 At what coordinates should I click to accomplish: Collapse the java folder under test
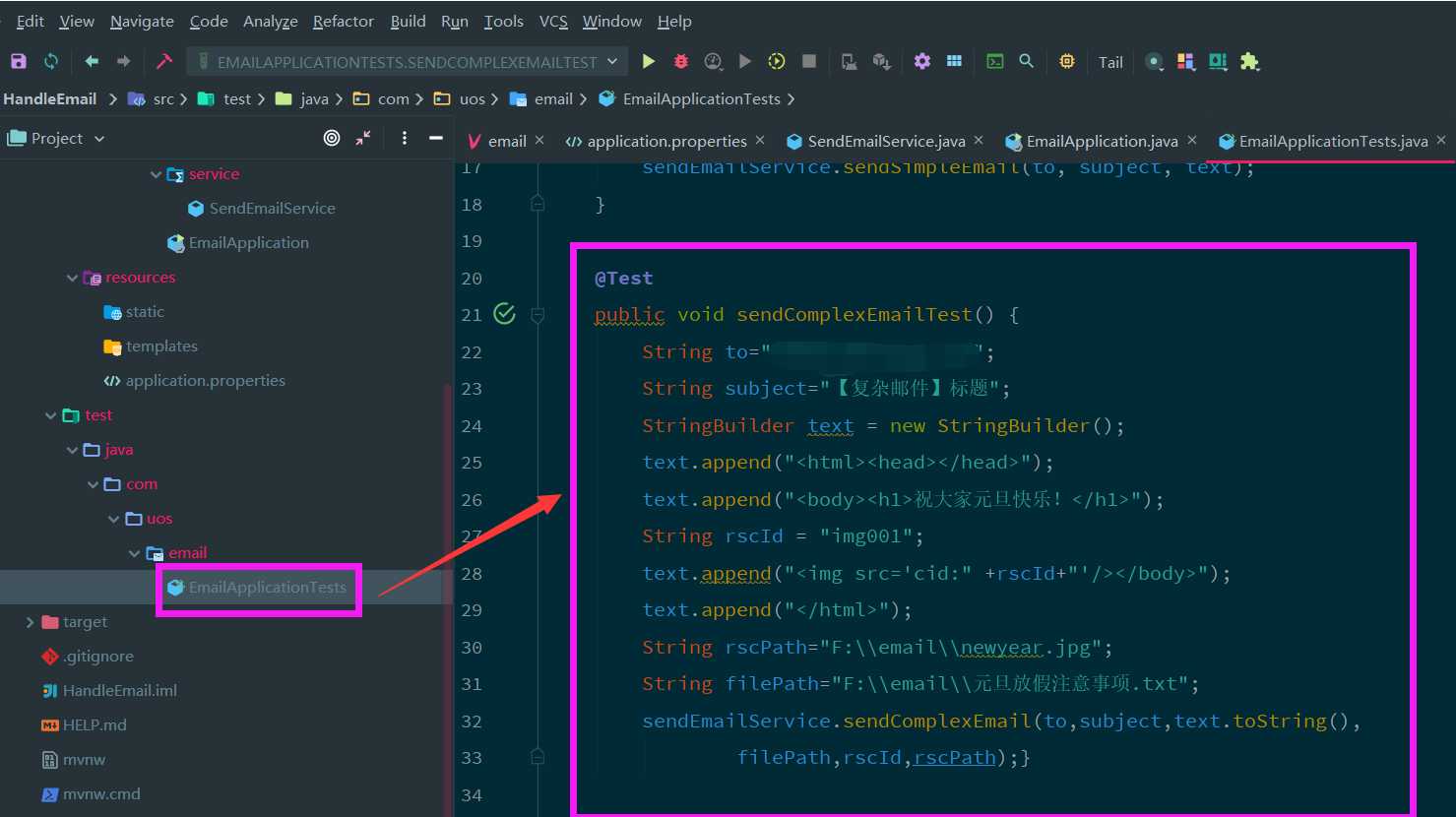(72, 450)
